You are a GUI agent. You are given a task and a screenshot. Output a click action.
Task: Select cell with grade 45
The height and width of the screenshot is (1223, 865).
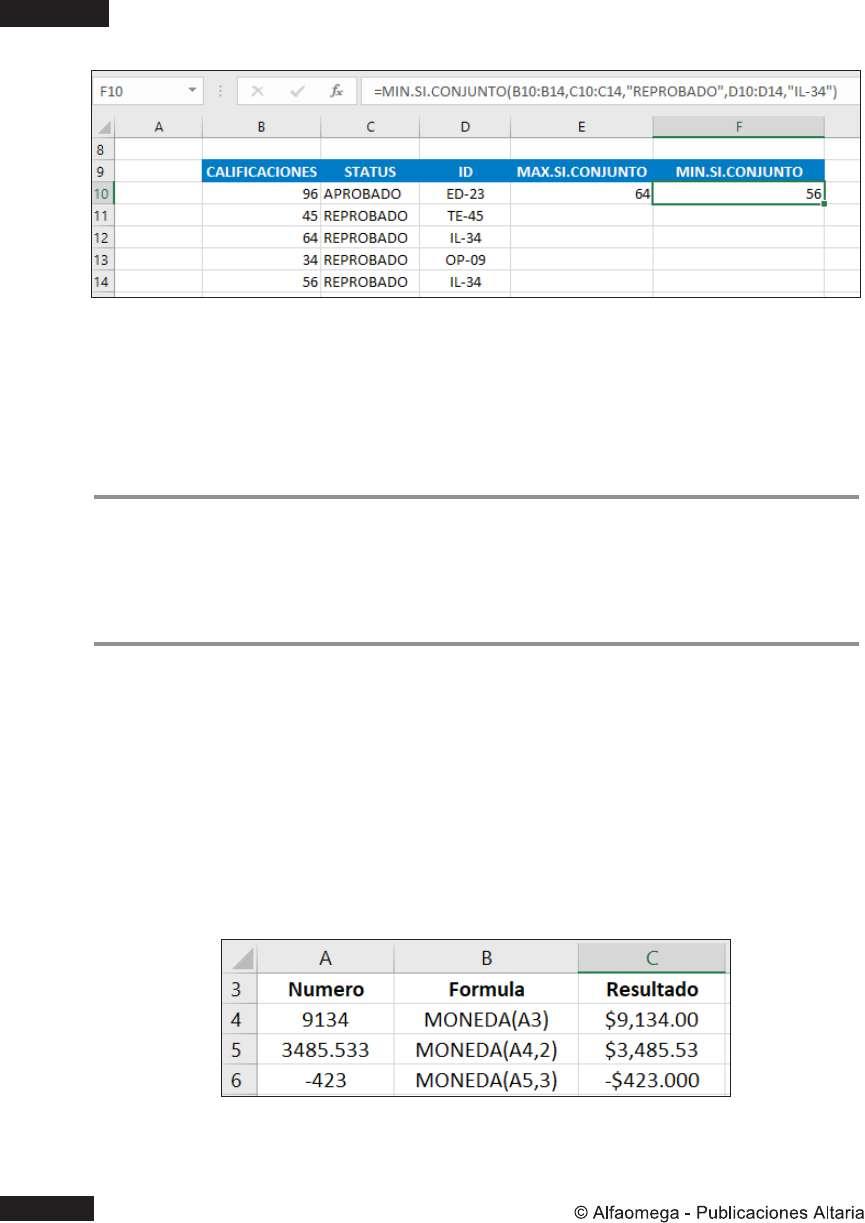[x=261, y=216]
